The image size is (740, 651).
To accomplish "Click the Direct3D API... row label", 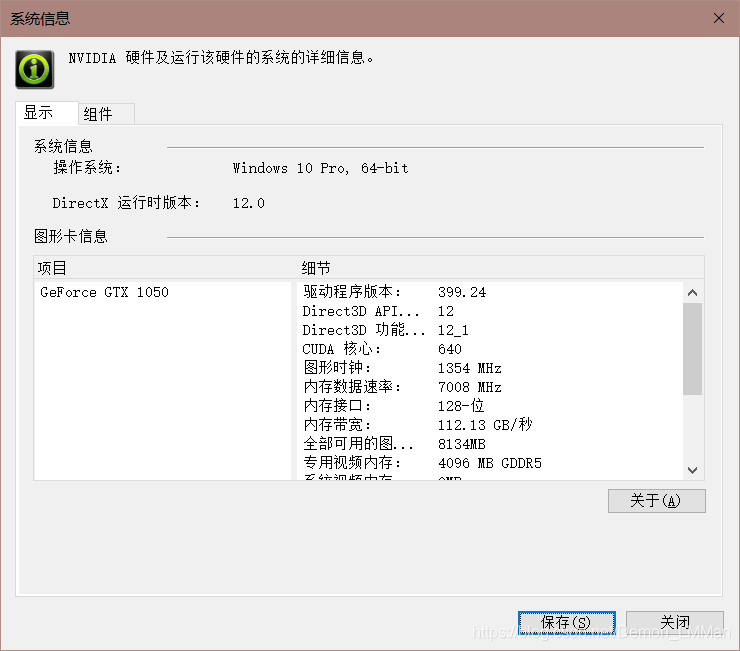I will 361,311.
